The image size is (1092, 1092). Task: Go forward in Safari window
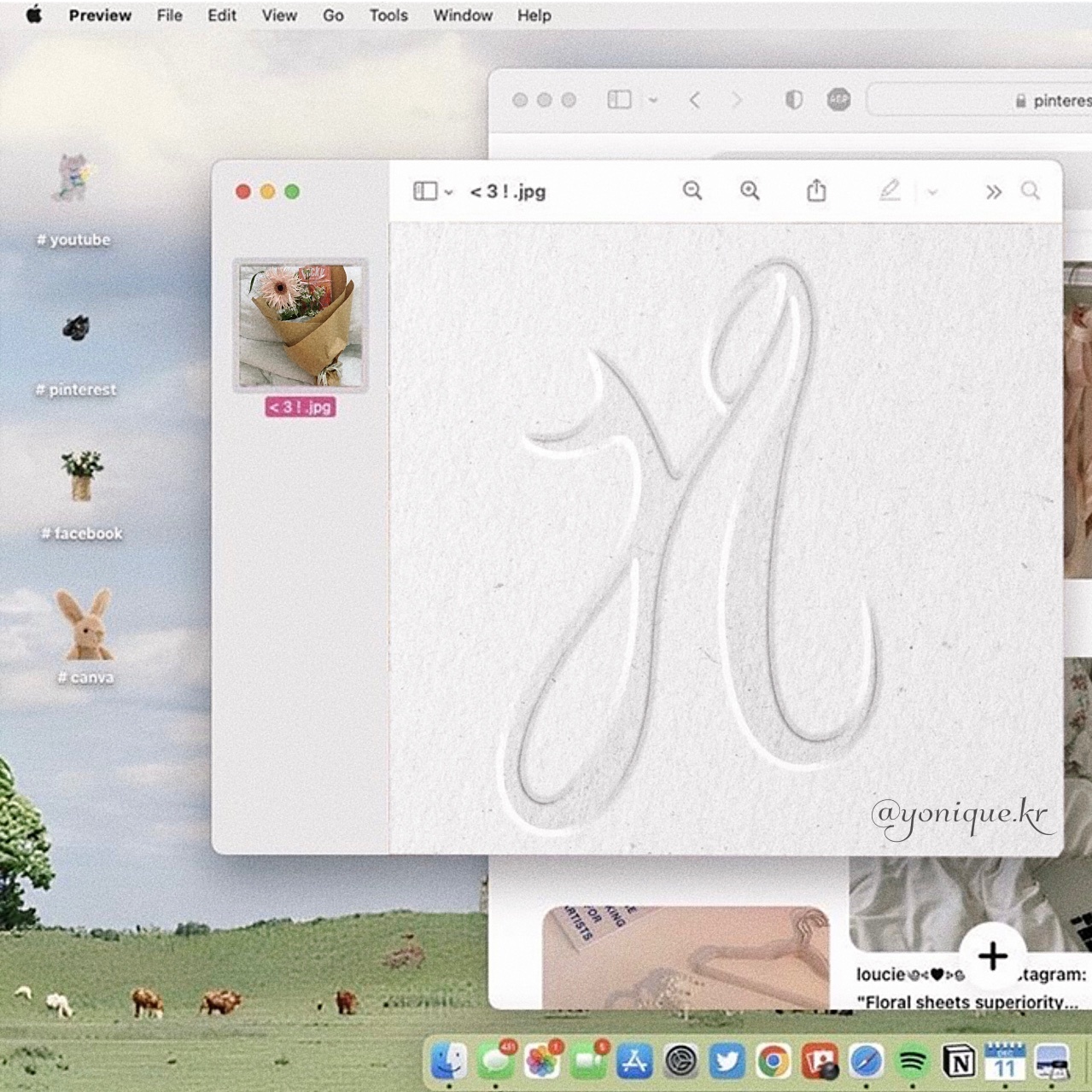pos(737,101)
